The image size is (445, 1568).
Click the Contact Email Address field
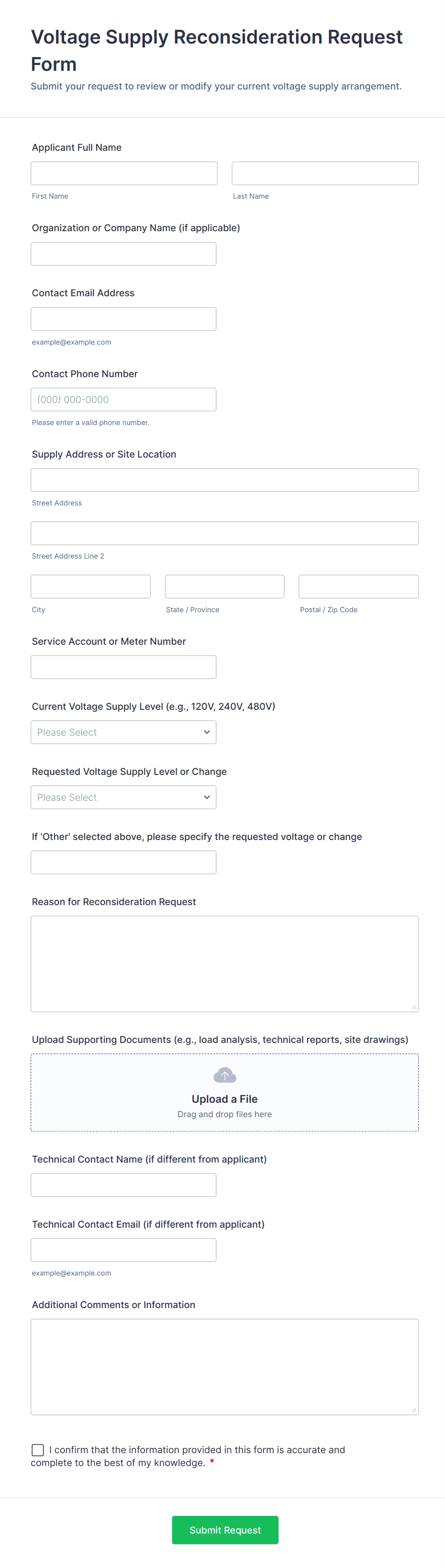(123, 319)
